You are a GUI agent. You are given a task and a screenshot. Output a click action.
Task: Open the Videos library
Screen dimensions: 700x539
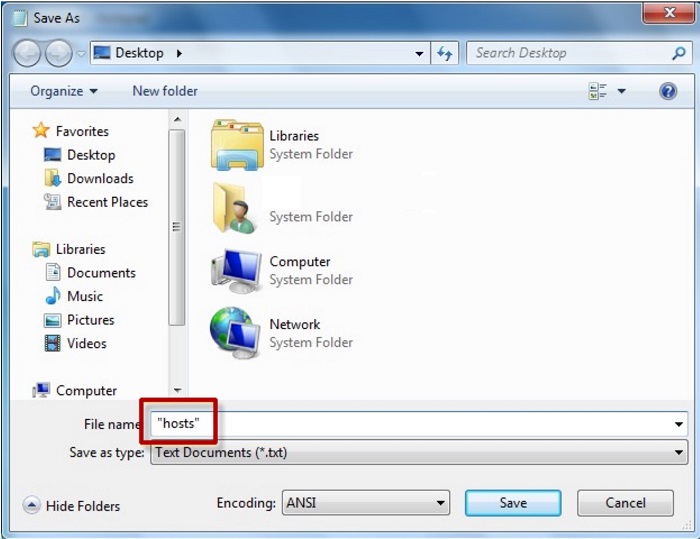coord(87,344)
